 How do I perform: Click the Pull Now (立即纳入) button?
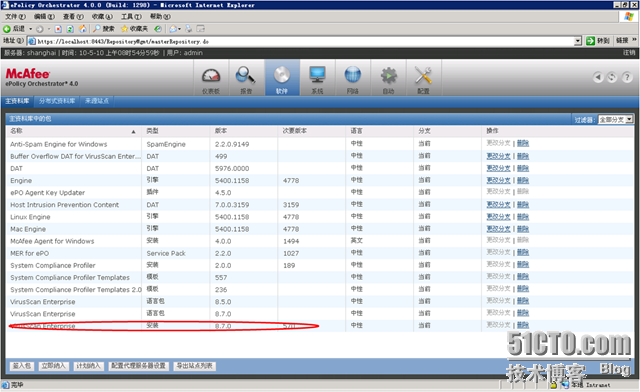[x=53, y=366]
